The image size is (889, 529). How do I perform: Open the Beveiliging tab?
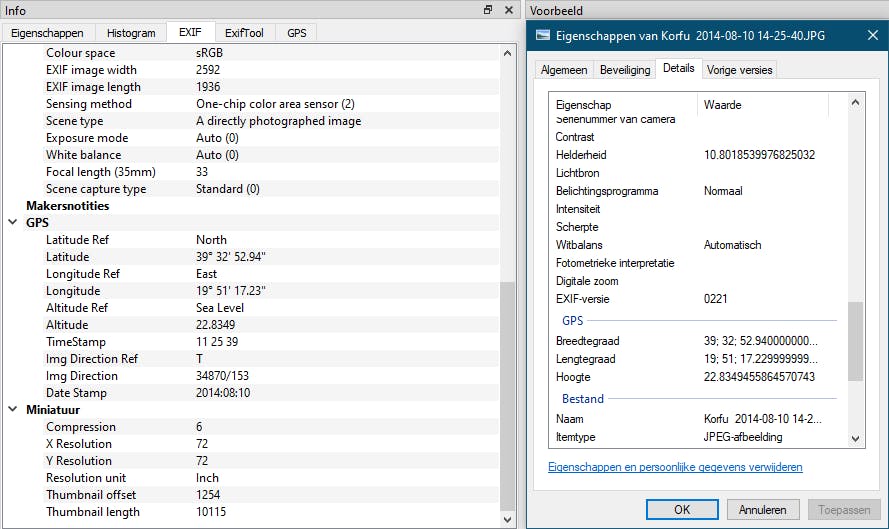pos(624,70)
